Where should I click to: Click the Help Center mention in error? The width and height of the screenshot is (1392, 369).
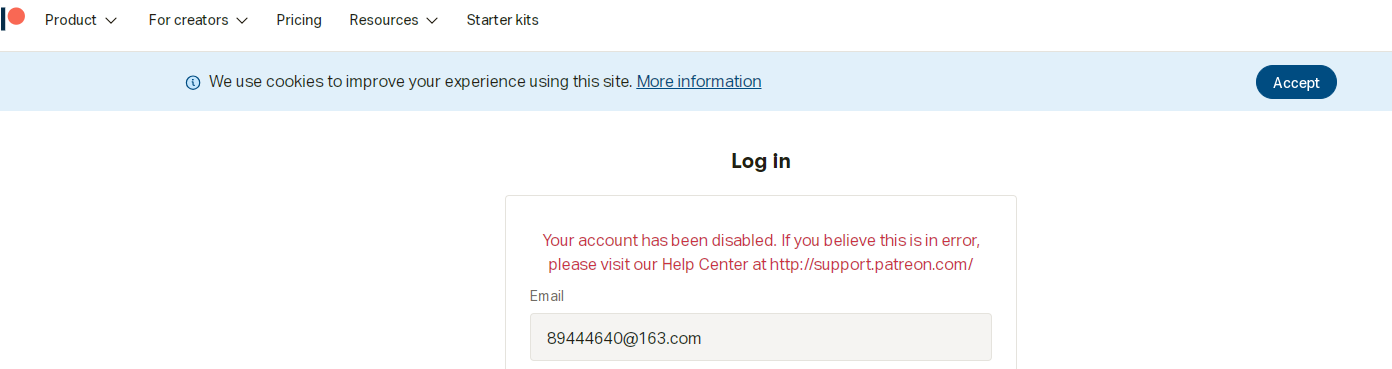(703, 264)
